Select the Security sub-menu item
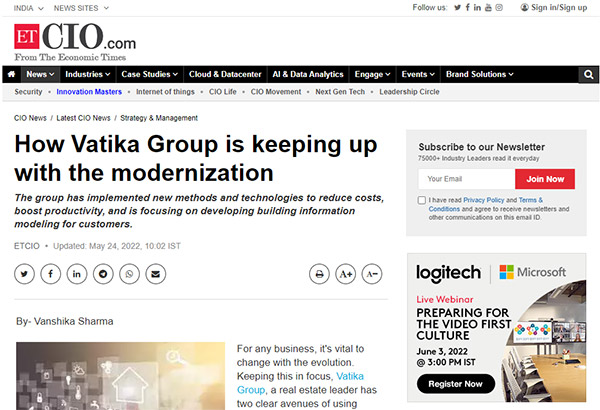This screenshot has width=600, height=410. tap(28, 92)
